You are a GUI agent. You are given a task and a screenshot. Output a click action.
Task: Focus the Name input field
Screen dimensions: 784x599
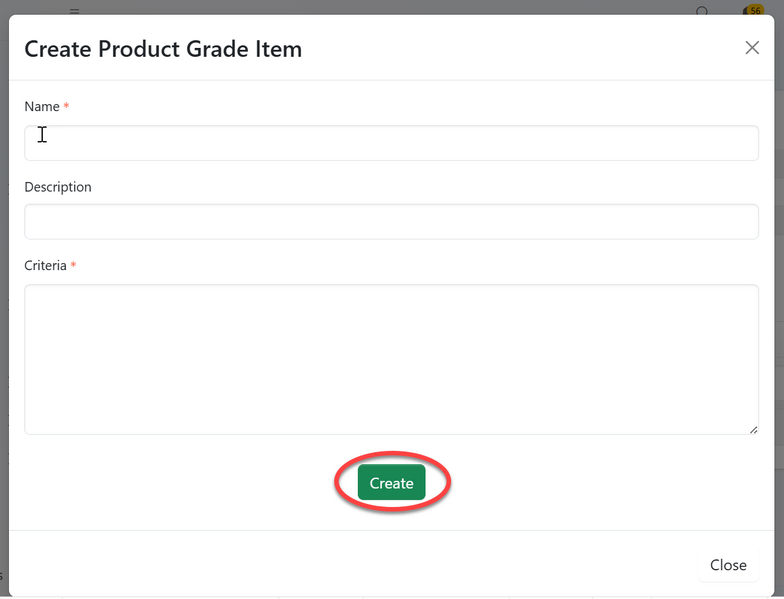coord(391,143)
